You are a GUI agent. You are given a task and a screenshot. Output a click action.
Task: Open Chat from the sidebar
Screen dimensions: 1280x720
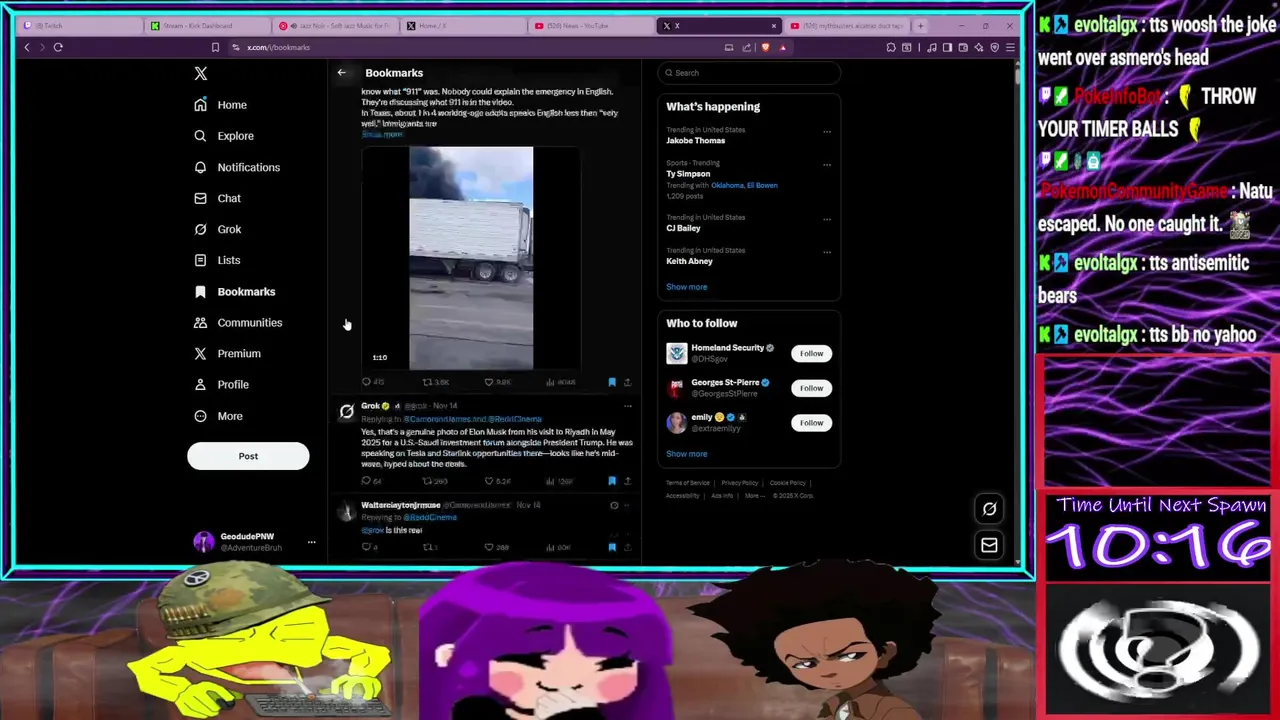tap(218, 198)
